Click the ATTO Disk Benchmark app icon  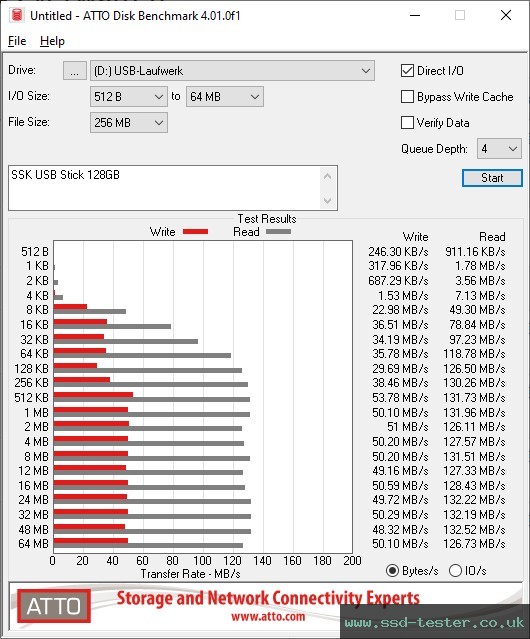click(x=17, y=15)
